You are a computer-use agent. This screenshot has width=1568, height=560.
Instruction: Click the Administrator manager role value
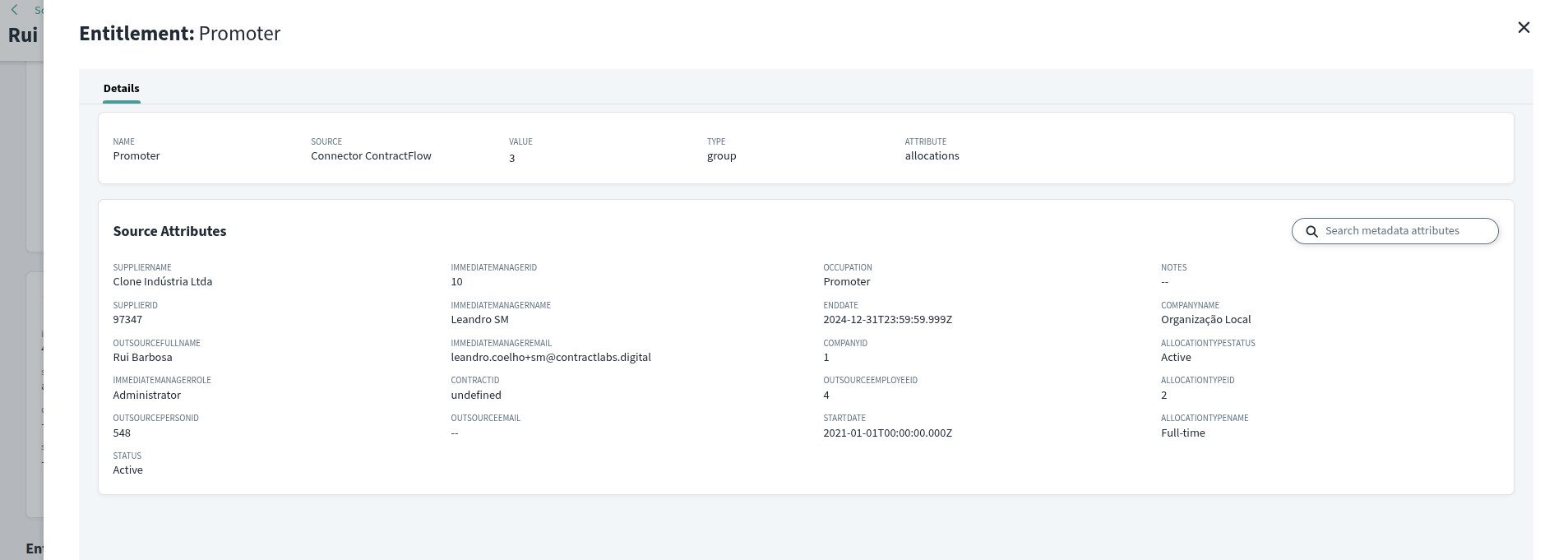point(146,396)
